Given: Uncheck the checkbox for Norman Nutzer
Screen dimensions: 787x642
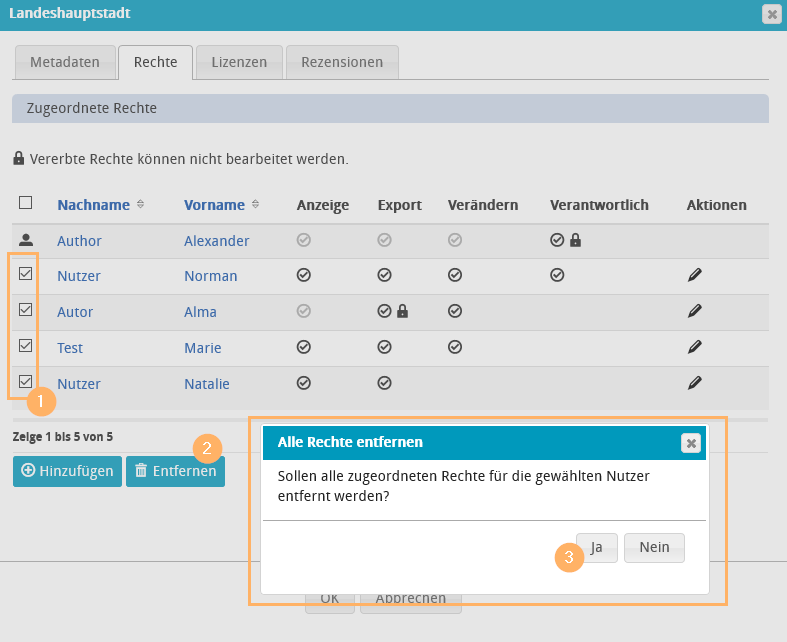Looking at the screenshot, I should [26, 273].
